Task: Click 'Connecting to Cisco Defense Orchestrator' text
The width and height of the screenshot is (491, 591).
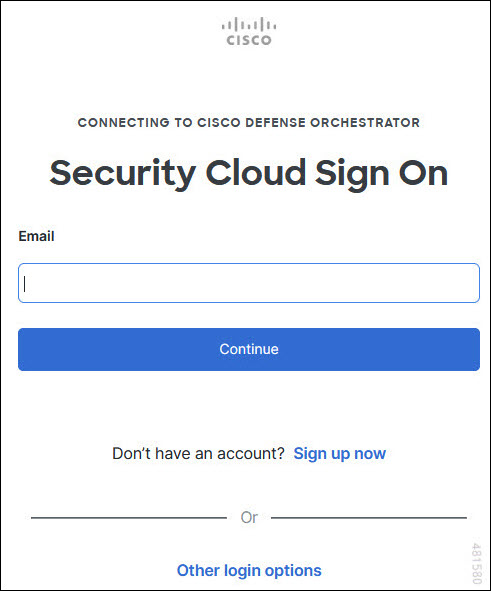Action: (249, 122)
